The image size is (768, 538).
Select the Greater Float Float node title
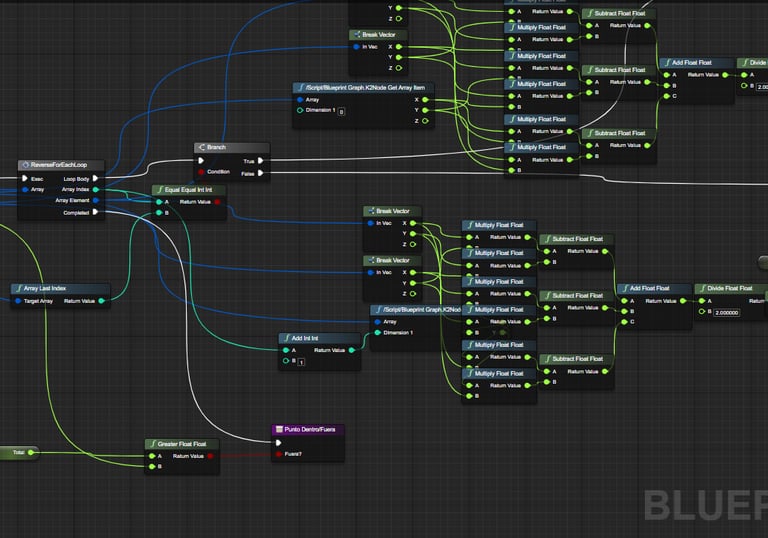pos(182,444)
